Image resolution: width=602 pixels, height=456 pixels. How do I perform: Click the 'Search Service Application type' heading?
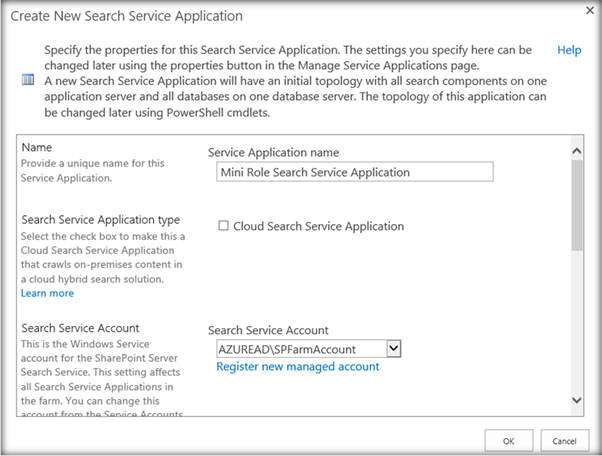pyautogui.click(x=100, y=219)
